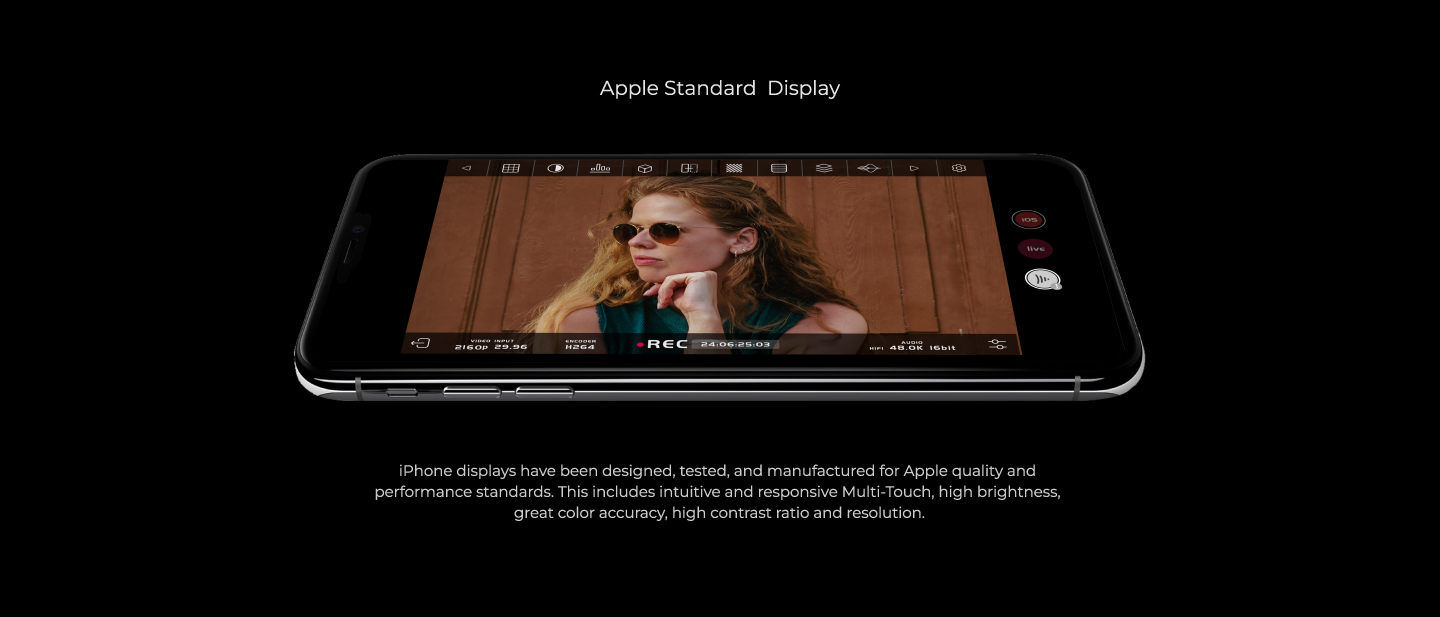
Task: Tap the diamond-shaped focus icon
Action: (868, 168)
